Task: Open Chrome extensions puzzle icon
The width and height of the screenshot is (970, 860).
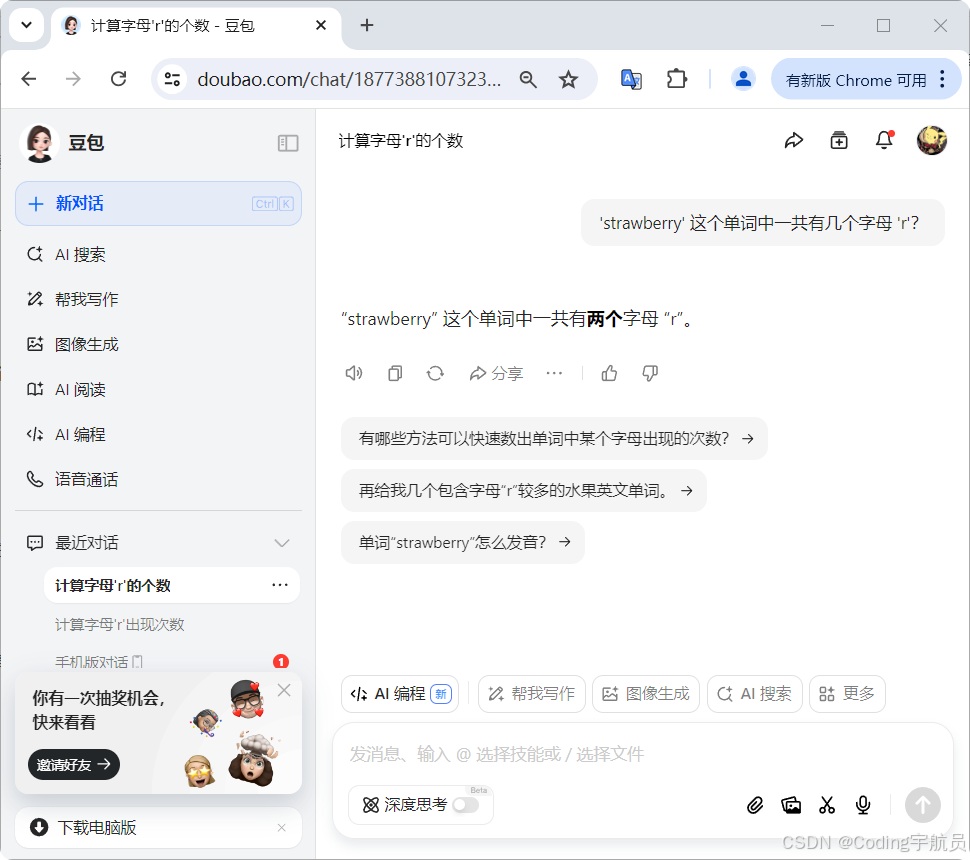Action: coord(677,79)
